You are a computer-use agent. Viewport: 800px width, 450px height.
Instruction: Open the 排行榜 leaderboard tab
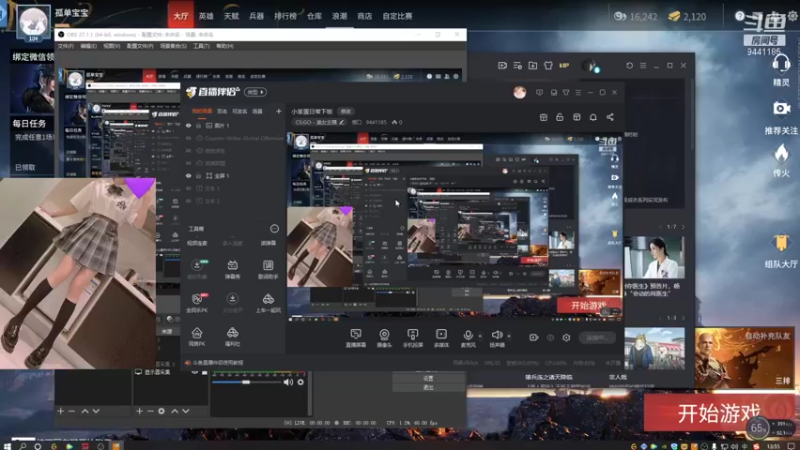point(285,16)
